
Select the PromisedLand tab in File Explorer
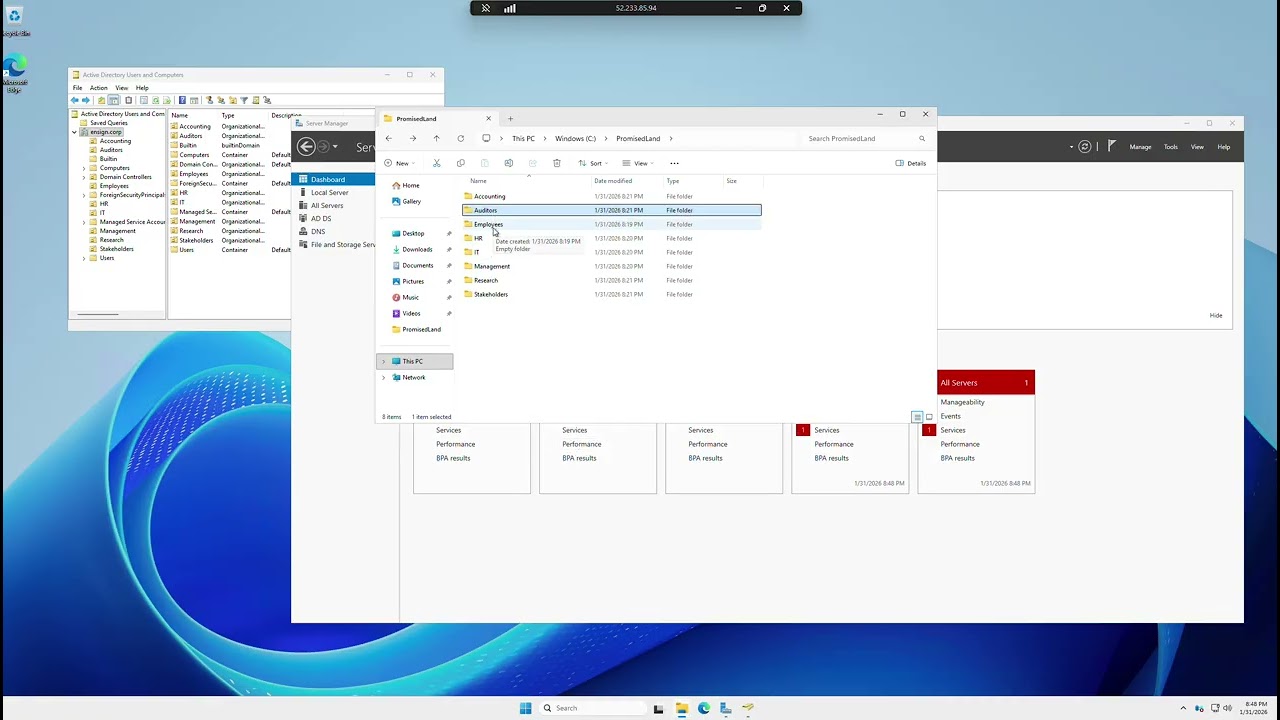(x=437, y=118)
